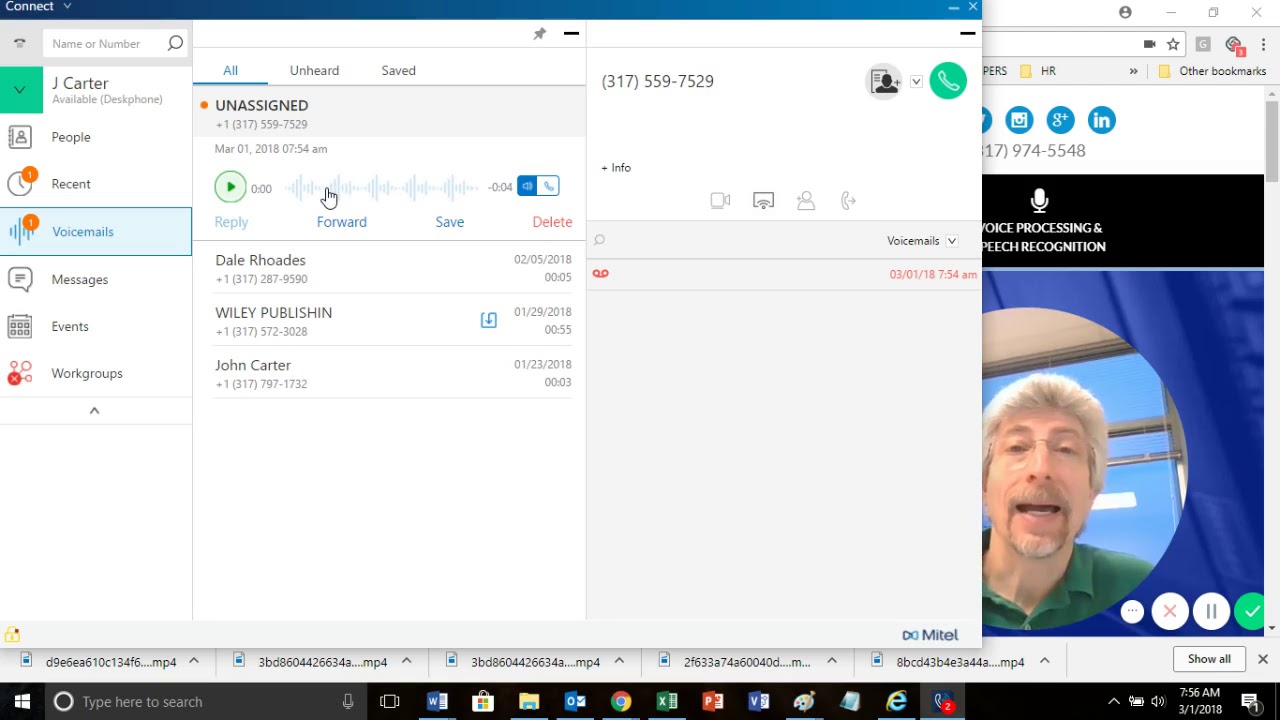Start screen sharing with contact
1280x720 pixels.
point(763,201)
